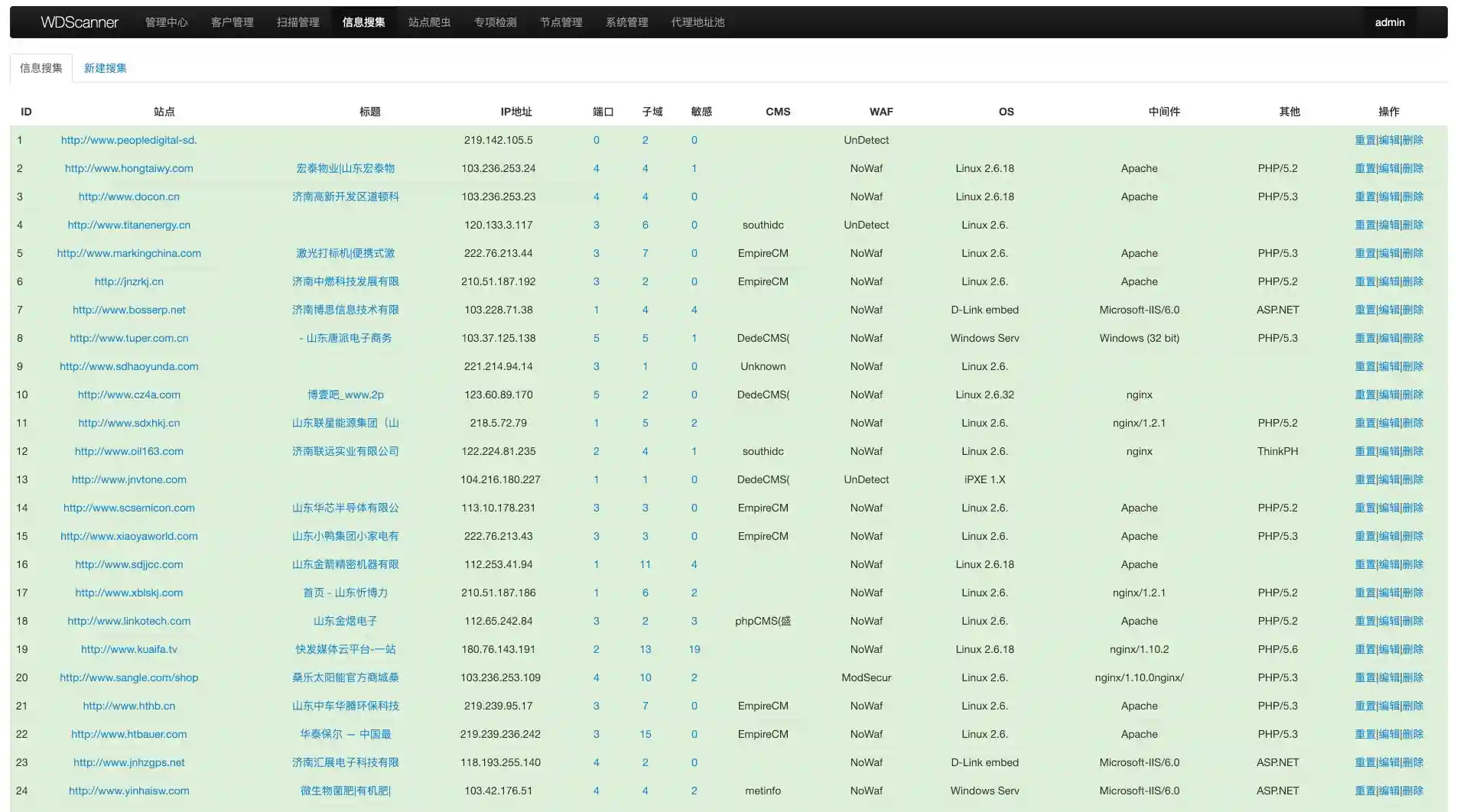Click 删除 for the yinhaisw.com row
This screenshot has height=812, width=1457.
coord(1413,791)
